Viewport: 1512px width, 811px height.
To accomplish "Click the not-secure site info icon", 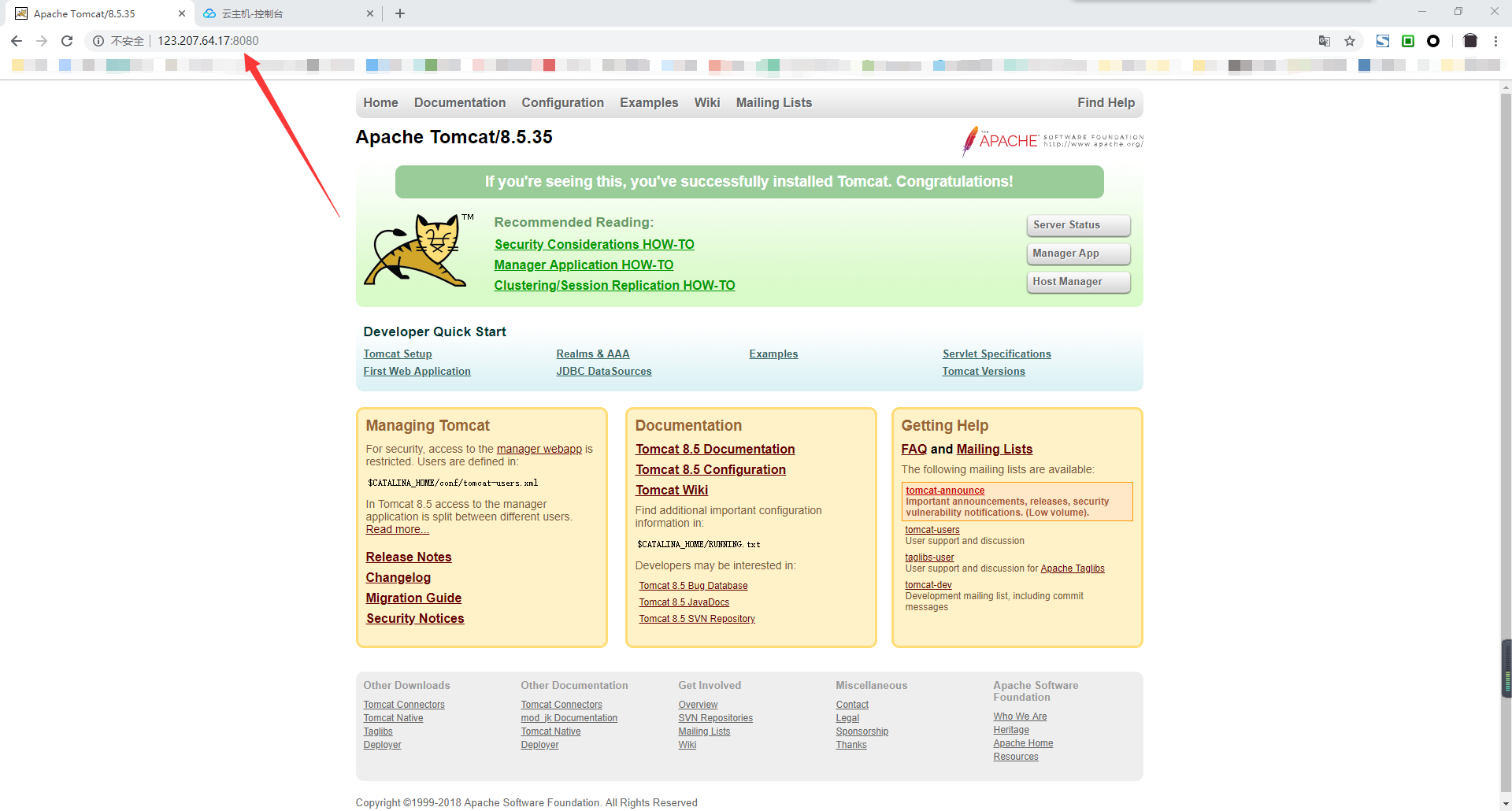I will [98, 41].
